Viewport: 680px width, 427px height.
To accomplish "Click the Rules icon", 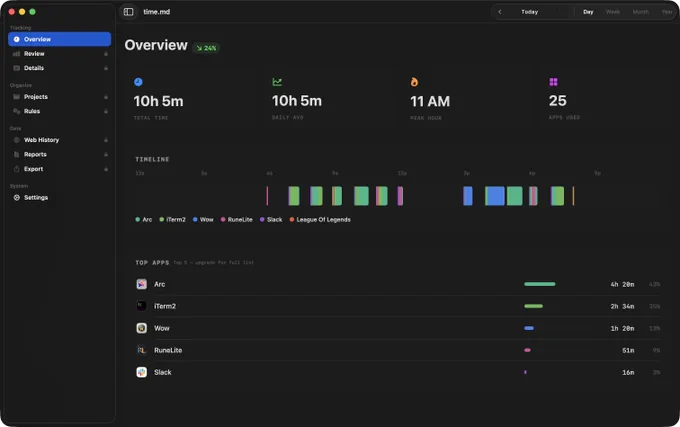I will (x=16, y=111).
